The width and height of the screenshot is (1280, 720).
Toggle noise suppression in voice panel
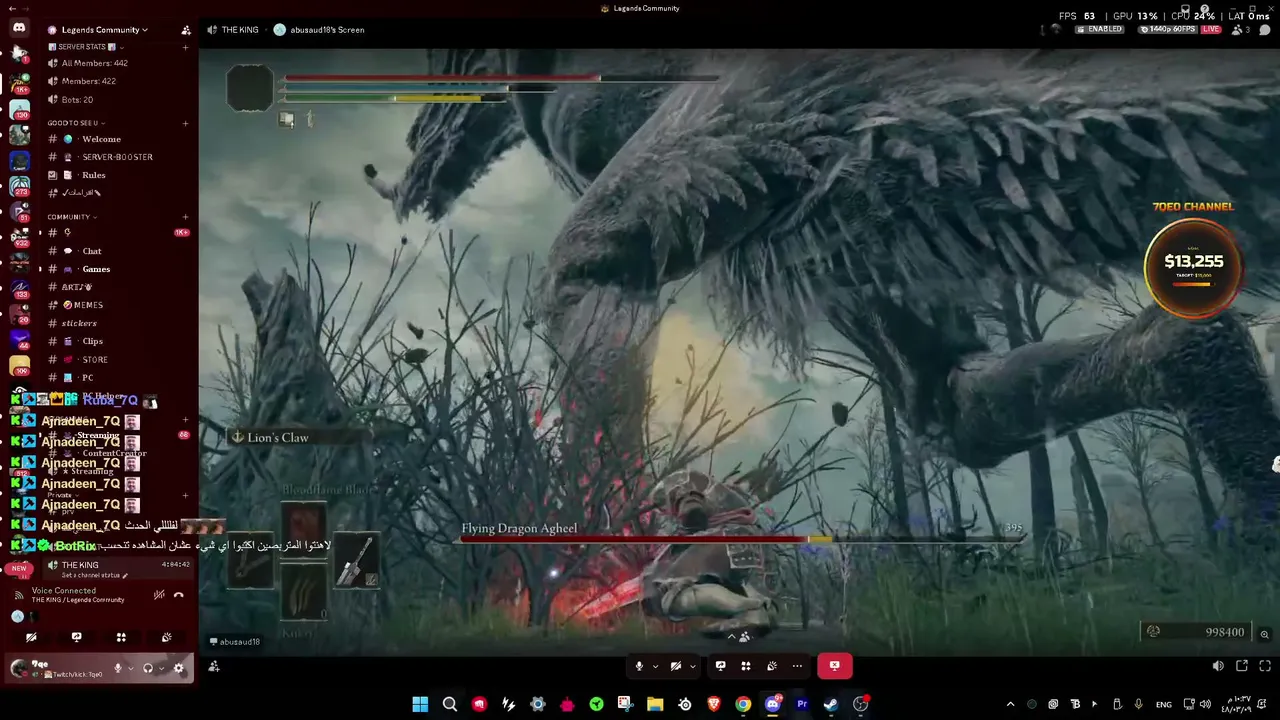click(159, 595)
